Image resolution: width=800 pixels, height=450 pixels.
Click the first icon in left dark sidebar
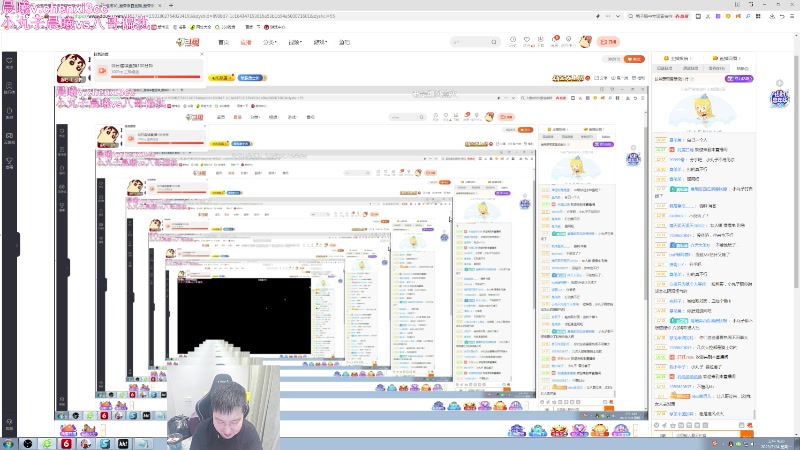coord(9,63)
